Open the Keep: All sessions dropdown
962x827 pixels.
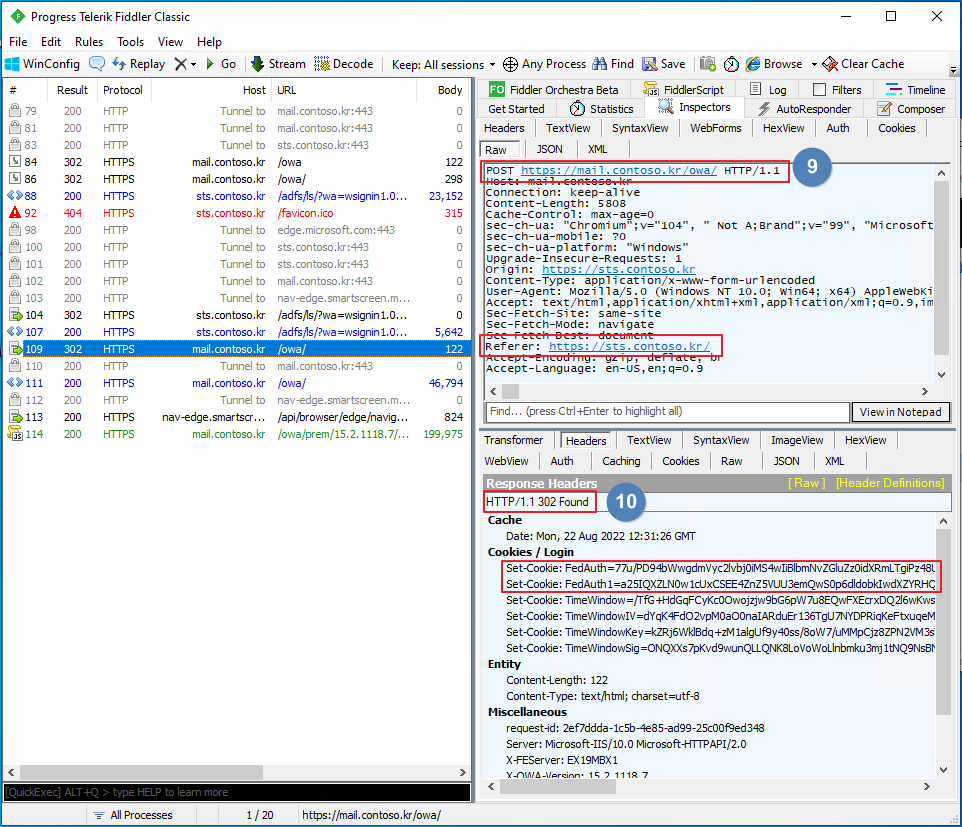point(443,64)
